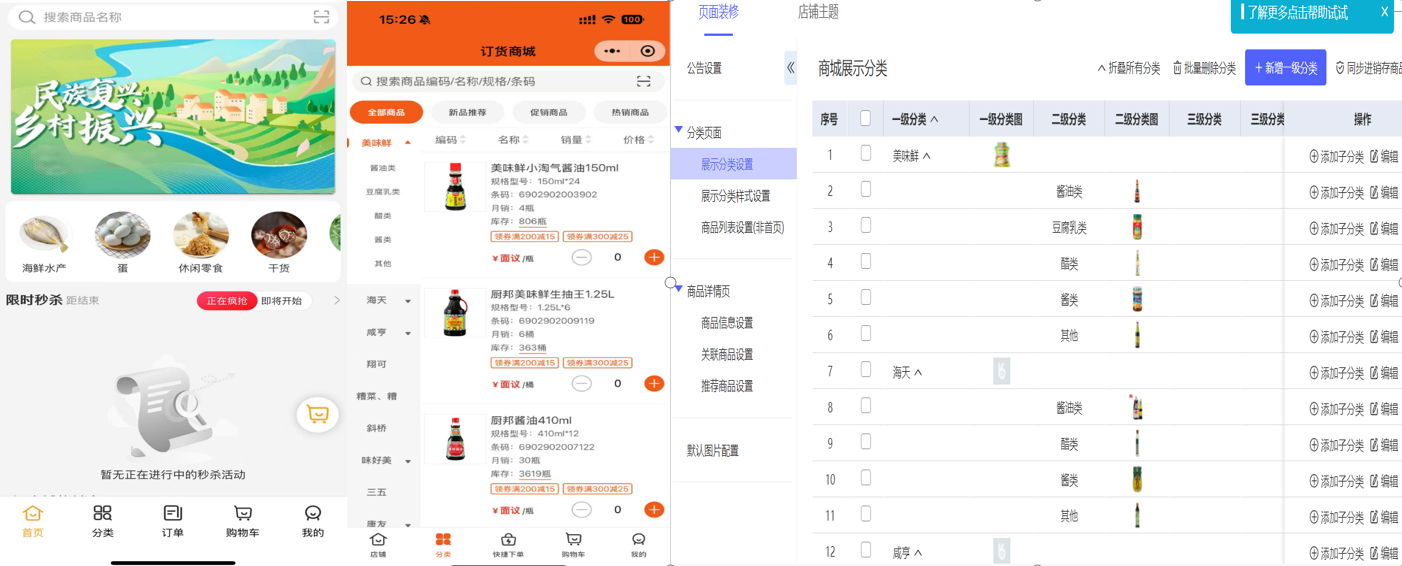Viewport: 1402px width, 566px height.
Task: Collapse the 美味鲜 category in phone sidebar
Action: tap(407, 143)
